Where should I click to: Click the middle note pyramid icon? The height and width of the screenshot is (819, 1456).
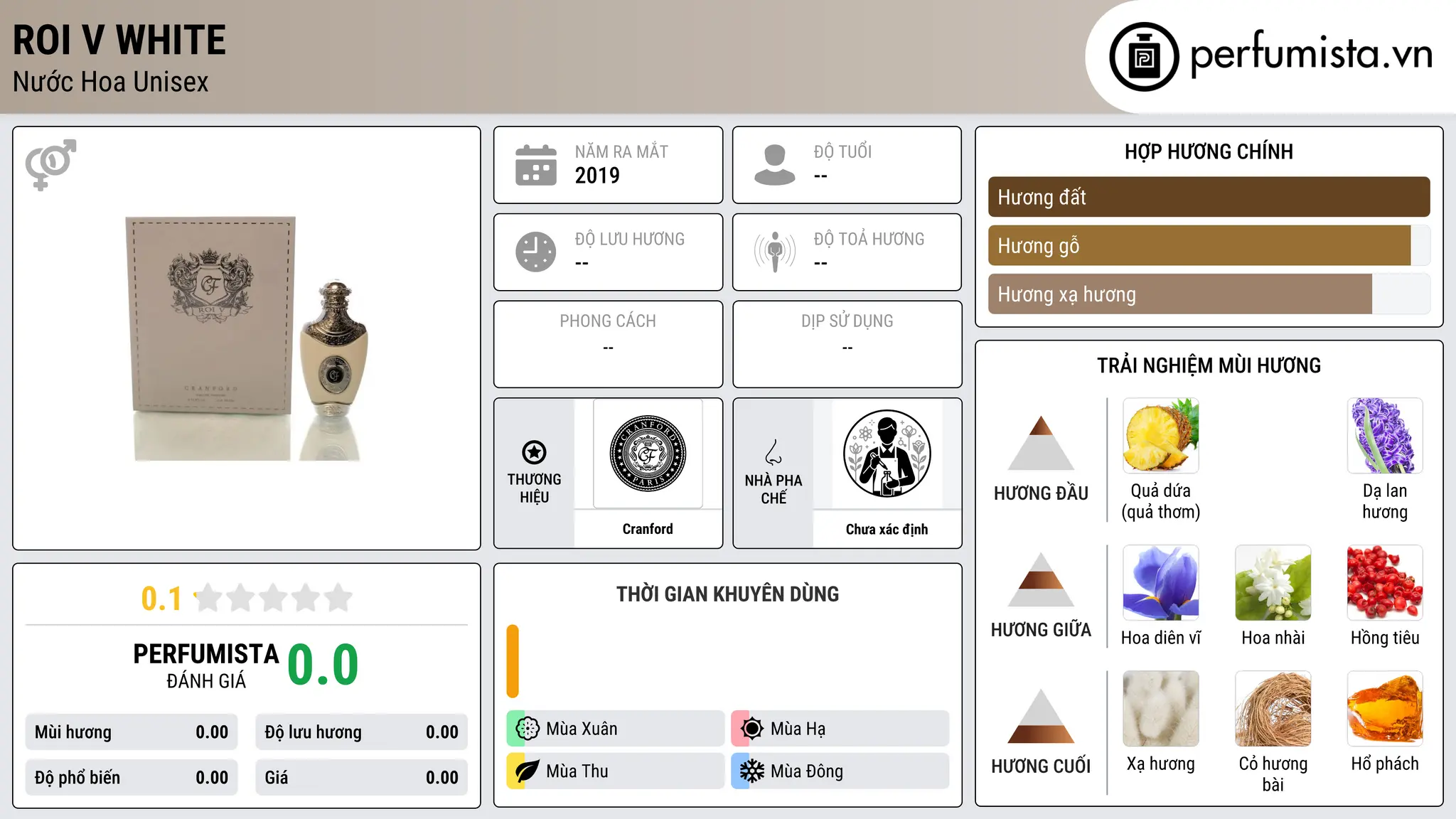(1041, 579)
